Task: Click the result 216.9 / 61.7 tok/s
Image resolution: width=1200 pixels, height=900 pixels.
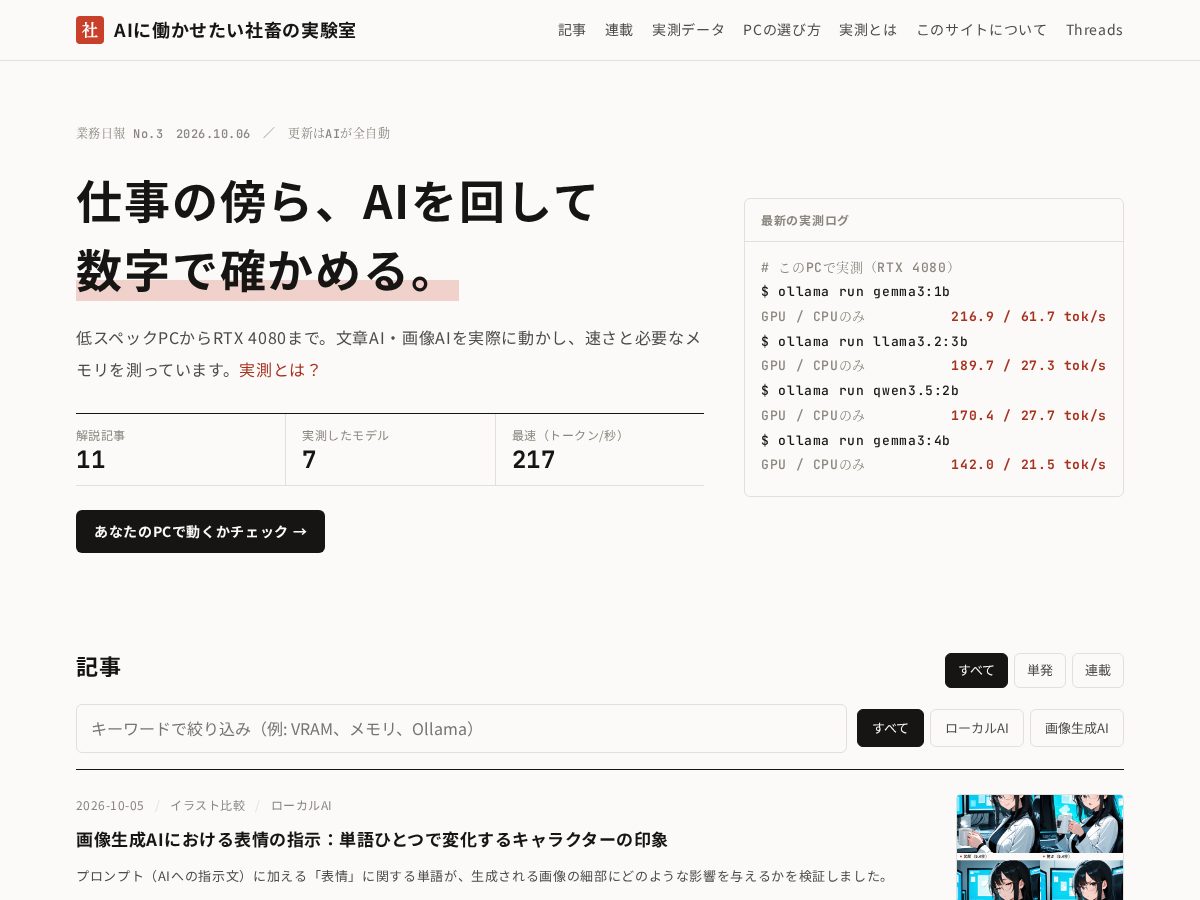Action: click(x=1028, y=316)
